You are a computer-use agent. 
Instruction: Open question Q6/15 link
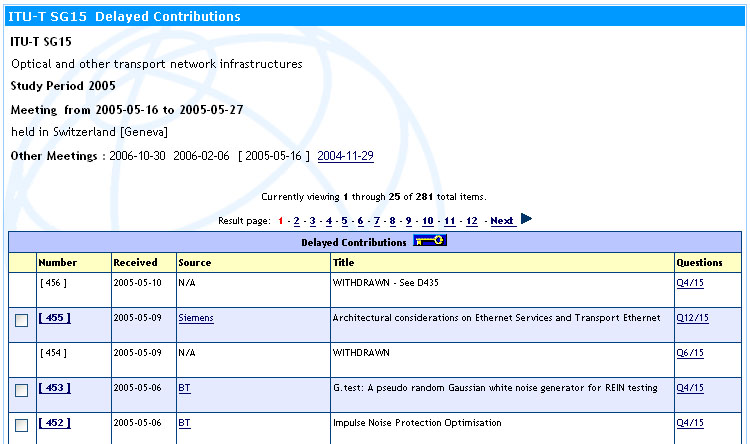[x=690, y=353]
